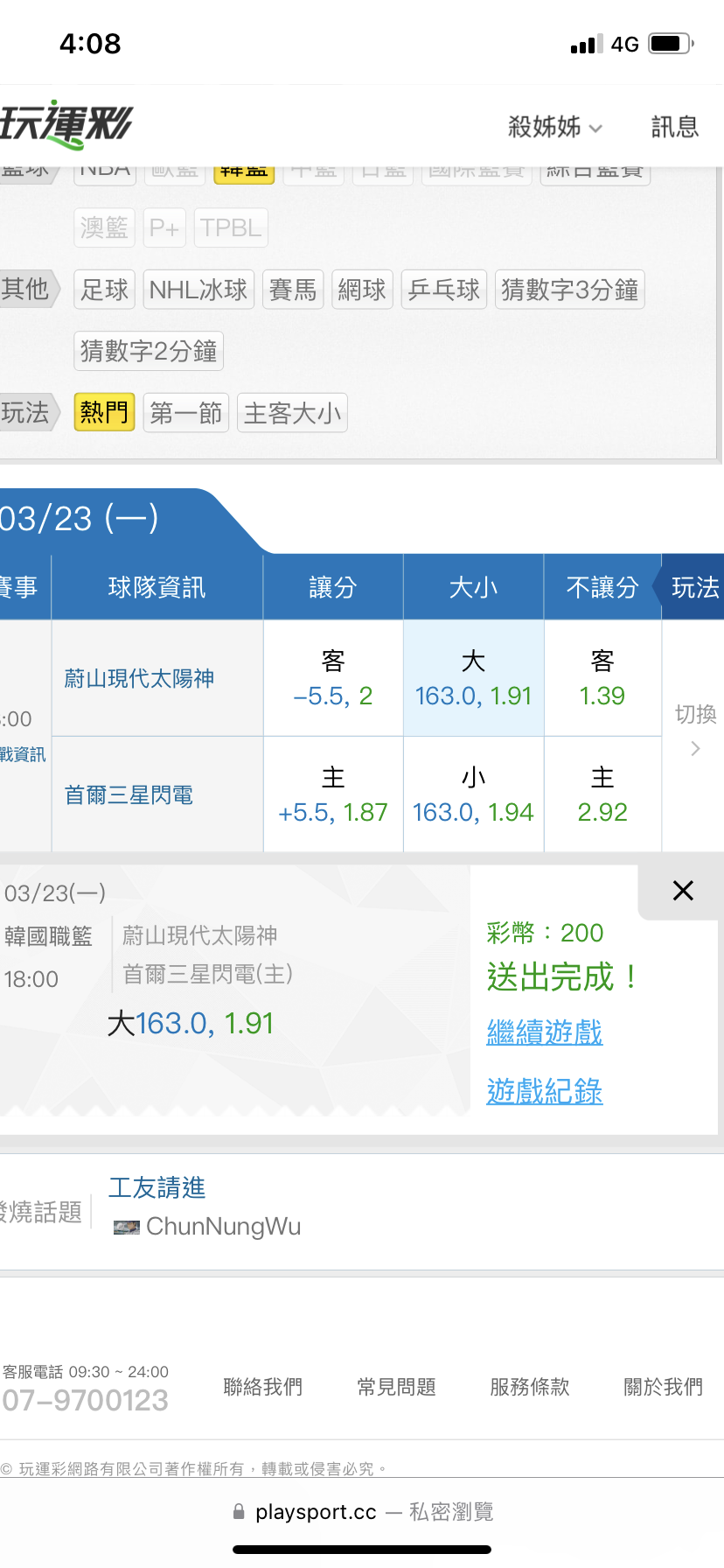The width and height of the screenshot is (724, 1568).
Task: Close the bet slip with X
Action: click(683, 891)
